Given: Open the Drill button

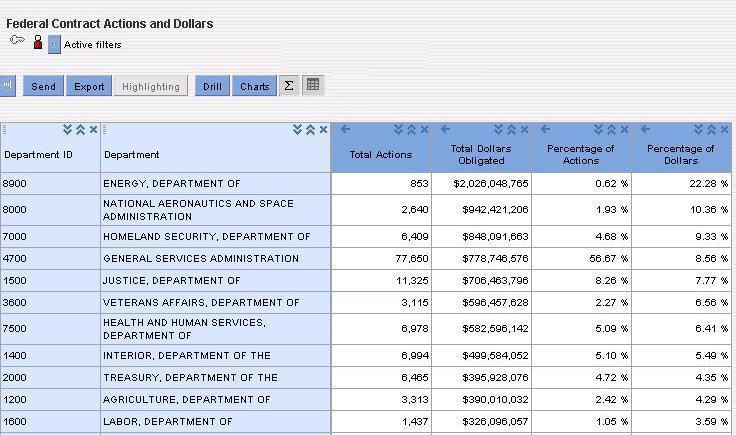Looking at the screenshot, I should (212, 86).
